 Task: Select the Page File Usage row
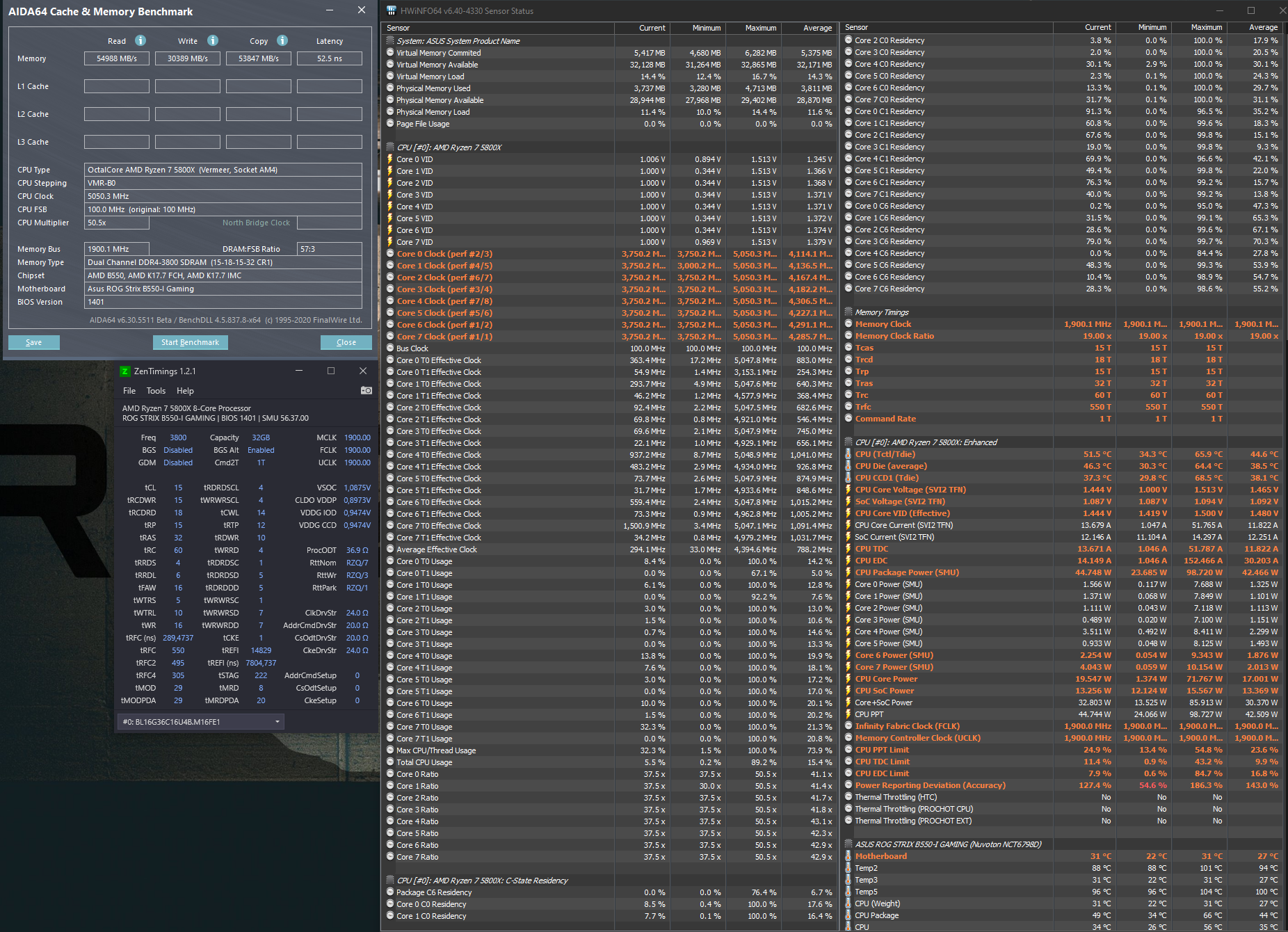click(609, 124)
